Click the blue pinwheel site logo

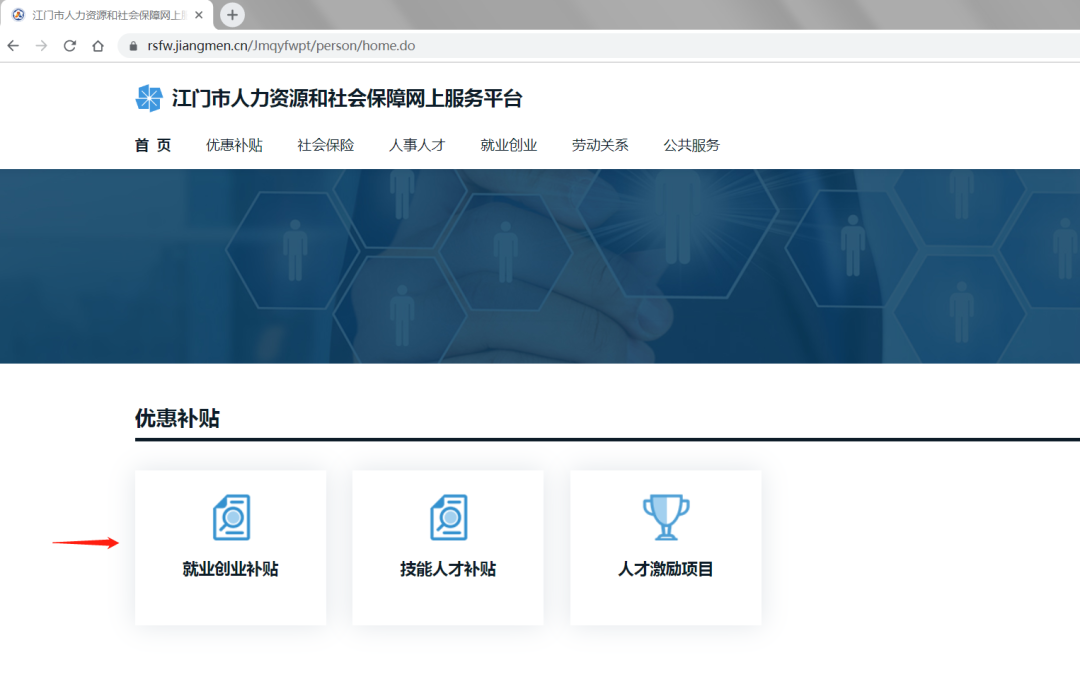click(149, 98)
